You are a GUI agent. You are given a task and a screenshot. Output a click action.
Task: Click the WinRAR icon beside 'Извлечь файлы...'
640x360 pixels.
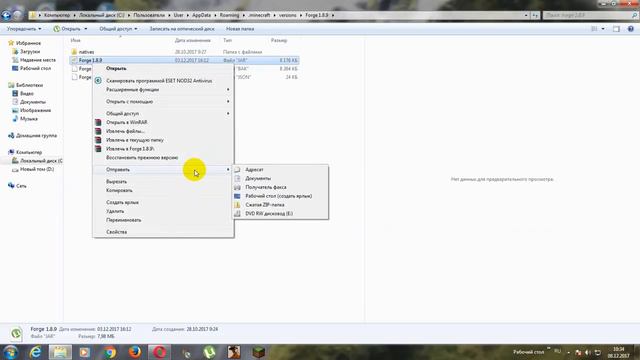point(98,131)
